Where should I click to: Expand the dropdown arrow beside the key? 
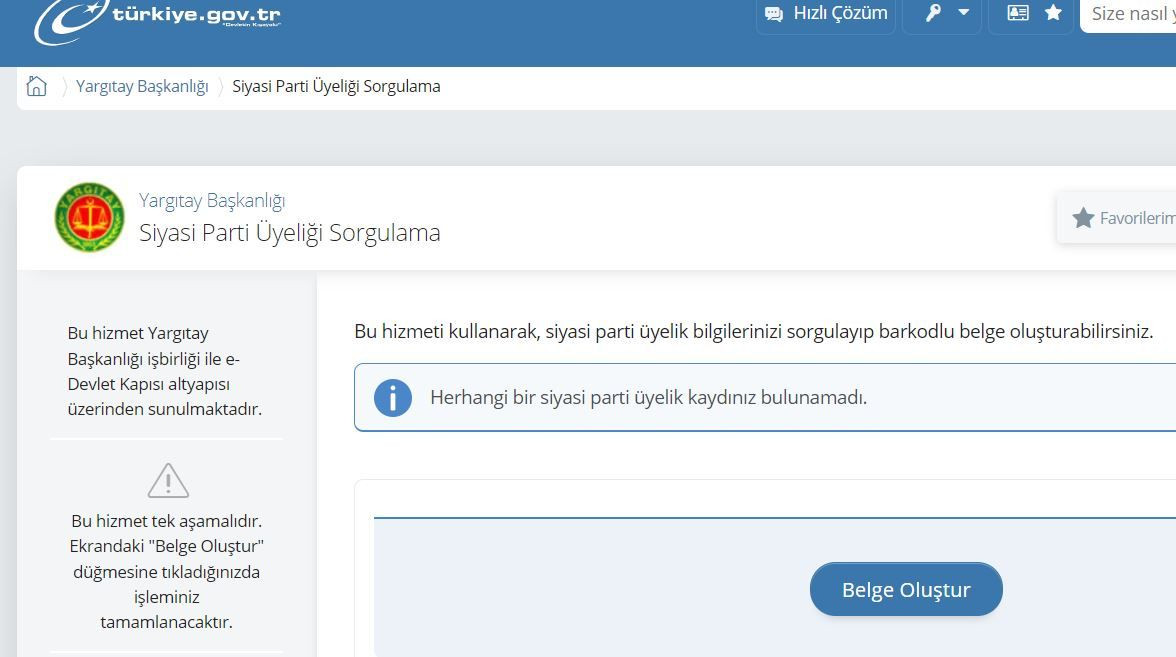tap(964, 13)
